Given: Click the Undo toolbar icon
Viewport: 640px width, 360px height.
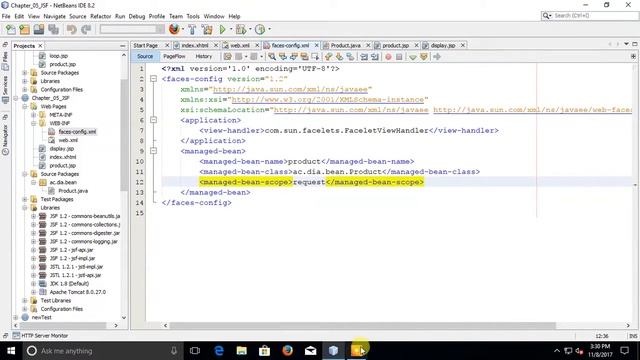Looking at the screenshot, I should coord(71,29).
